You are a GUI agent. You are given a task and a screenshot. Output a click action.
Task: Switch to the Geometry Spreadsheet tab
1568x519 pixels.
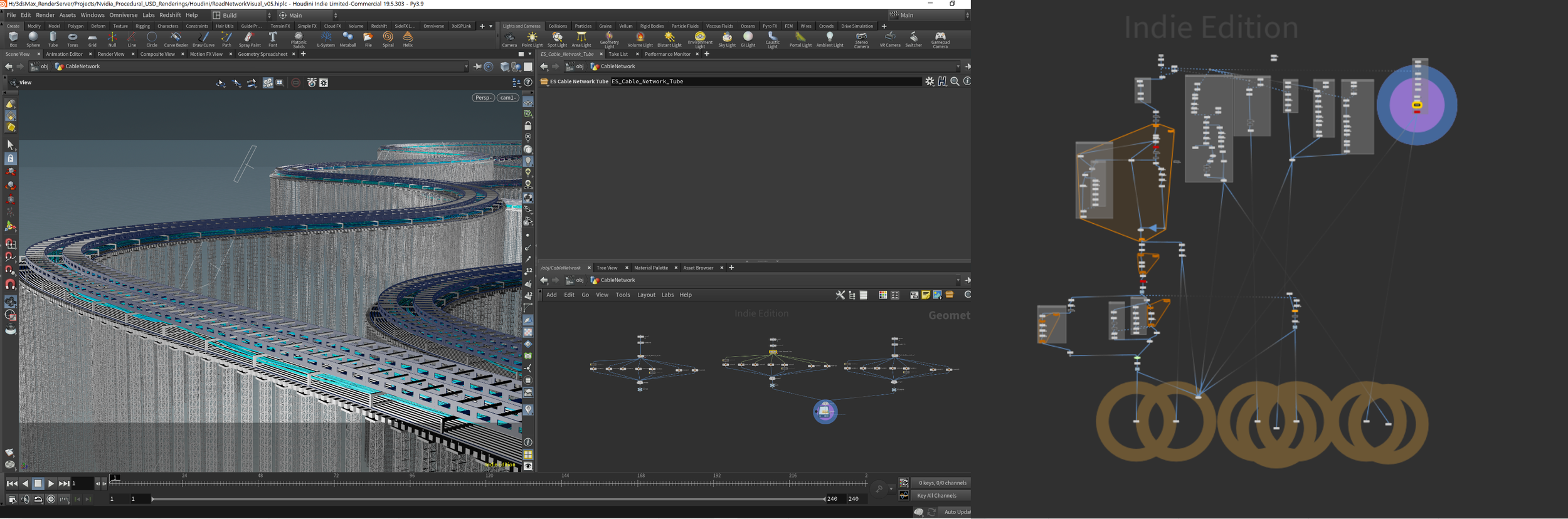click(x=263, y=54)
